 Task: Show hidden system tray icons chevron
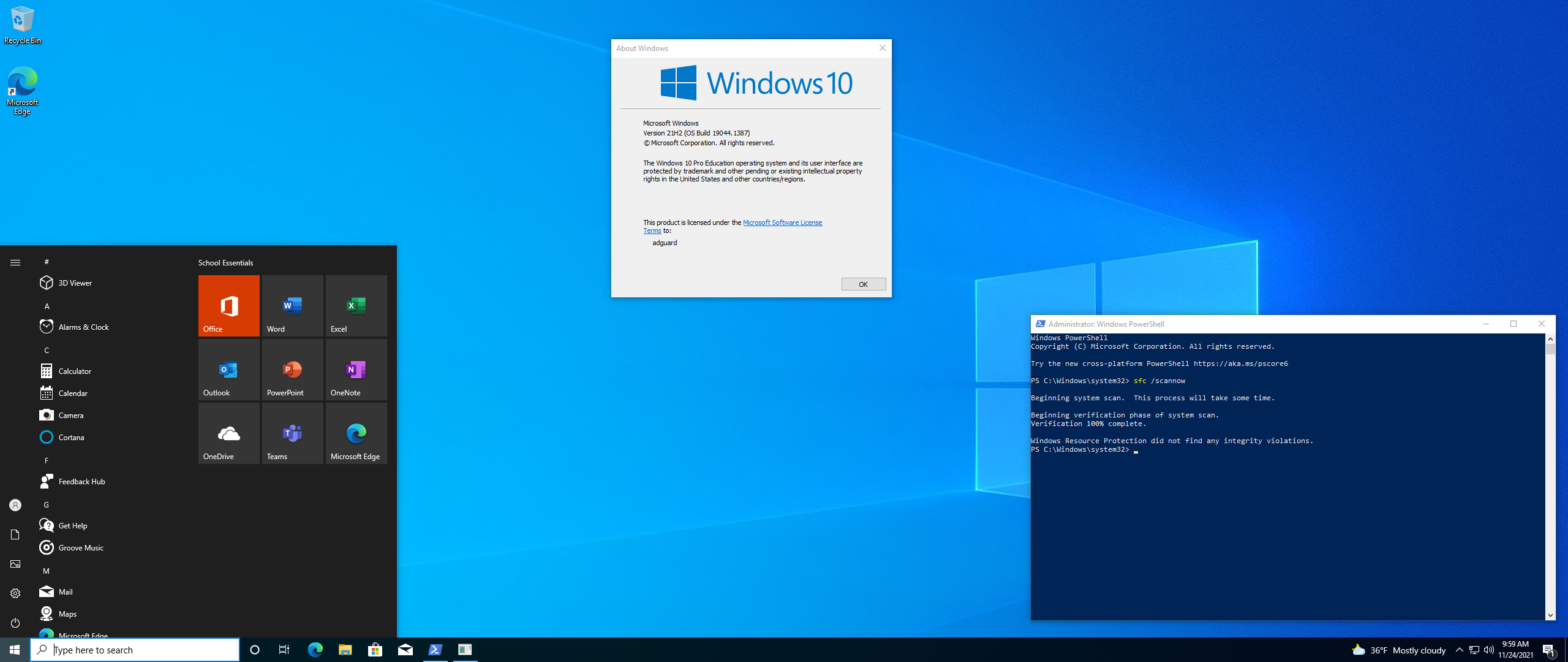(x=1459, y=650)
